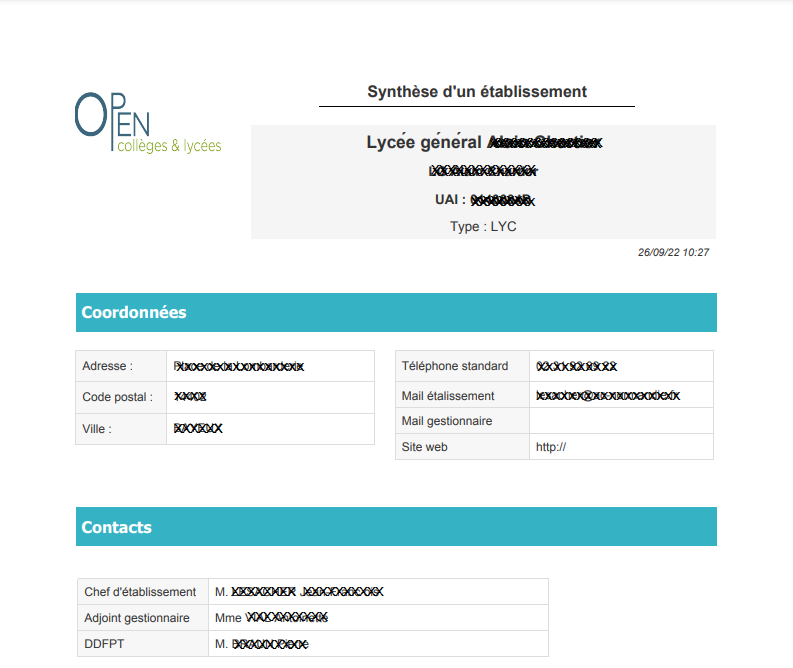The image size is (793, 668).
Task: Open the Mail établissement email address
Action: pyautogui.click(x=607, y=396)
